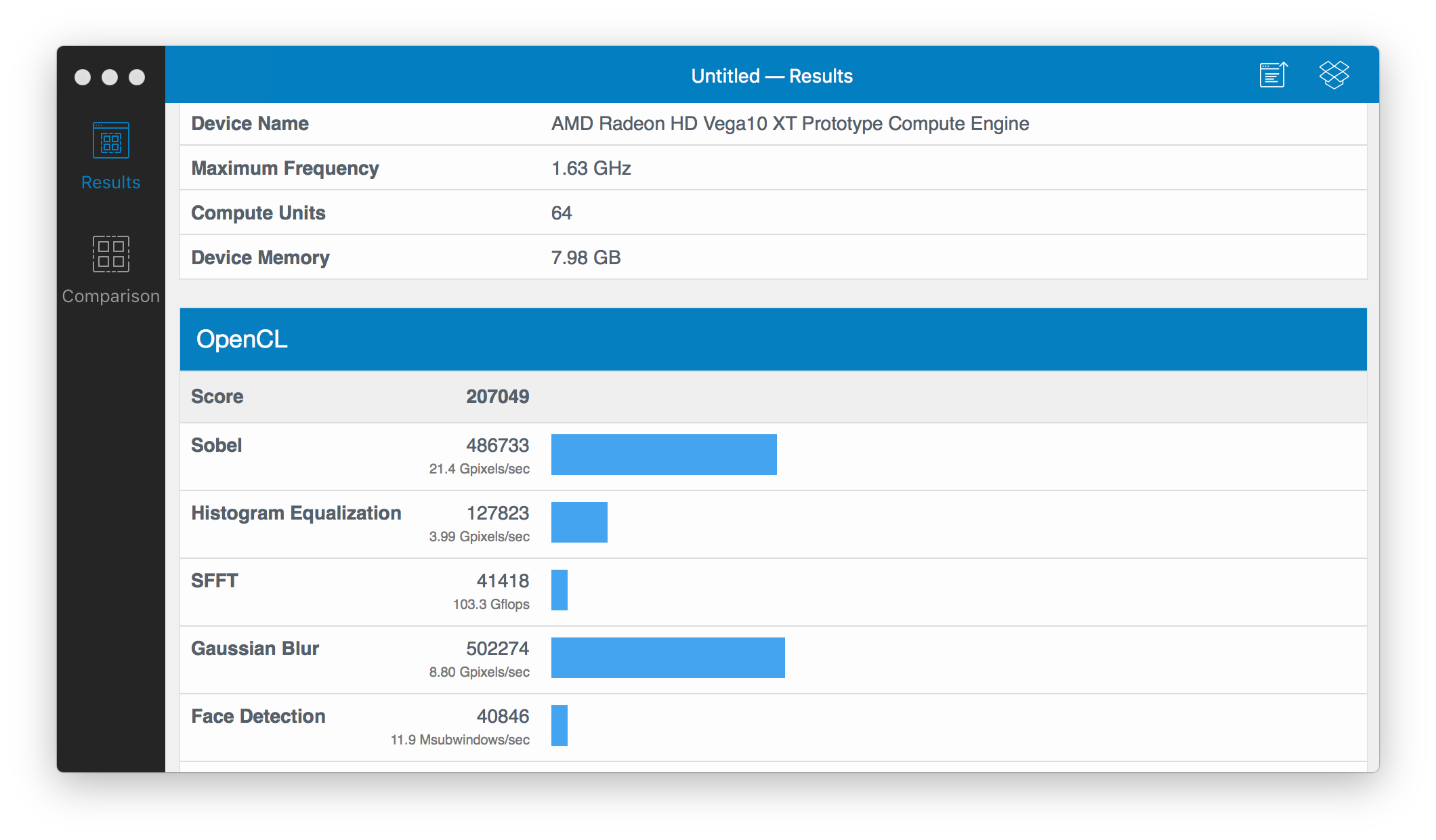Select the 7.98 GB memory value
This screenshot has height=840, width=1436.
(x=586, y=257)
